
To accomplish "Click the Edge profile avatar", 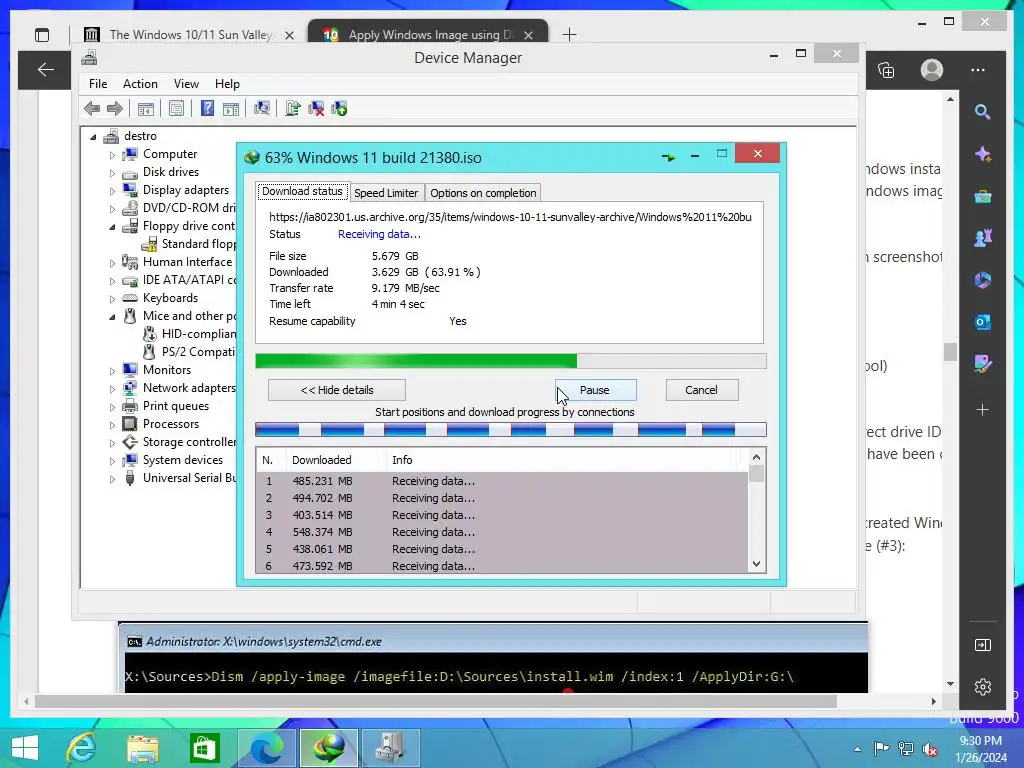I will pos(932,70).
